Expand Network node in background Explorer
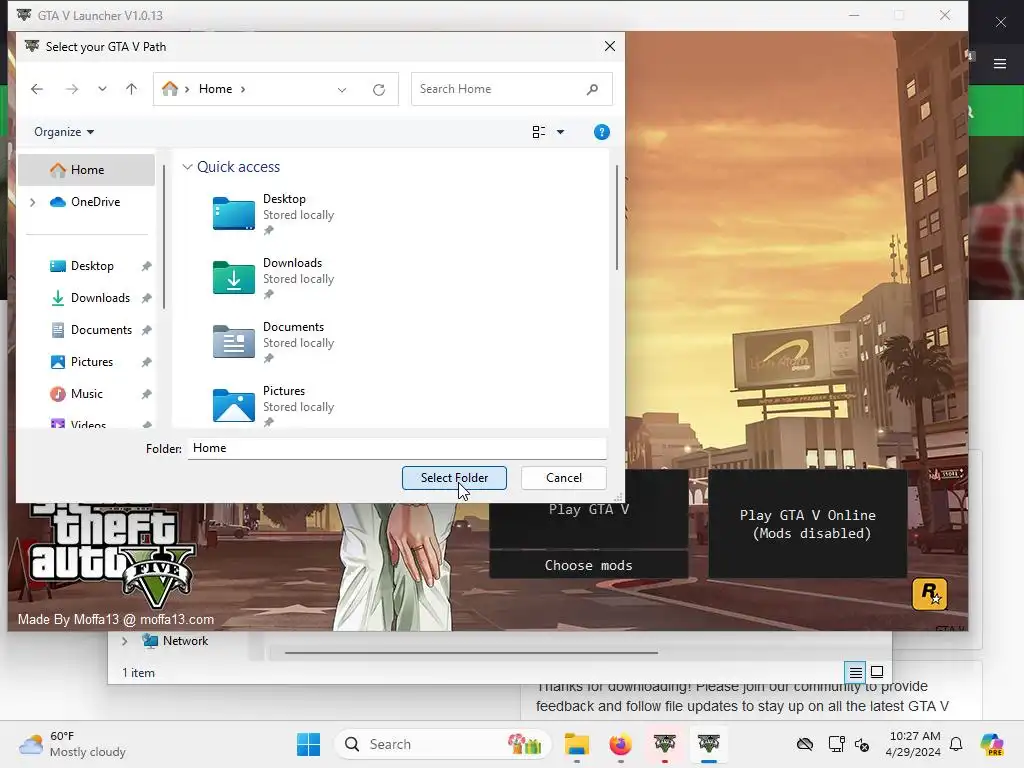1024x768 pixels. tap(125, 641)
